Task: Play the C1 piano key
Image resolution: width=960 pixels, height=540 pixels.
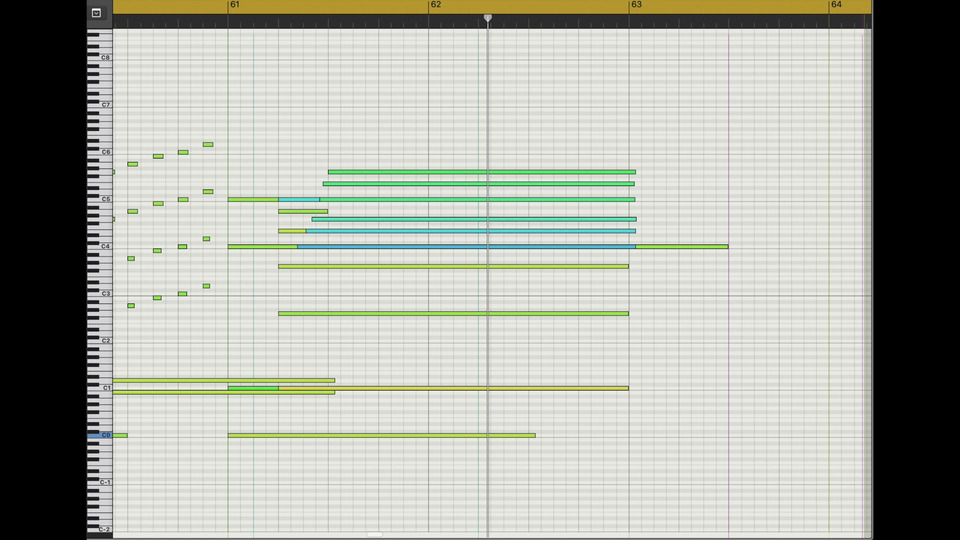Action: coord(100,388)
